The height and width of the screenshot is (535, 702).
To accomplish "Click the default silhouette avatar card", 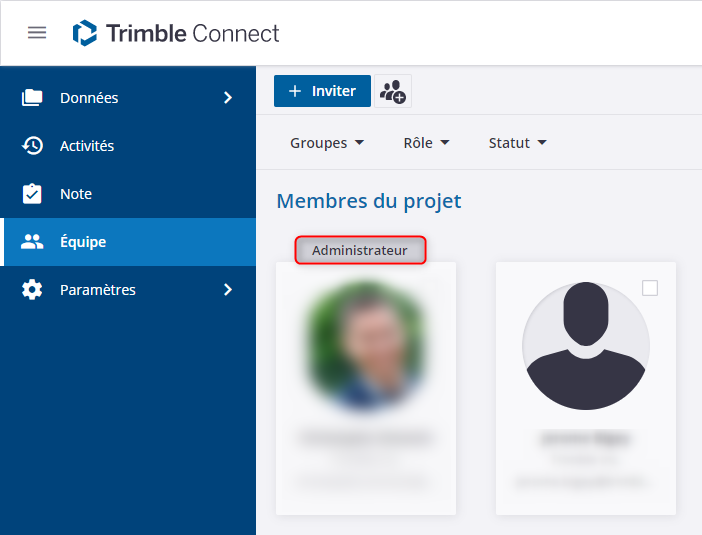I will (x=586, y=346).
